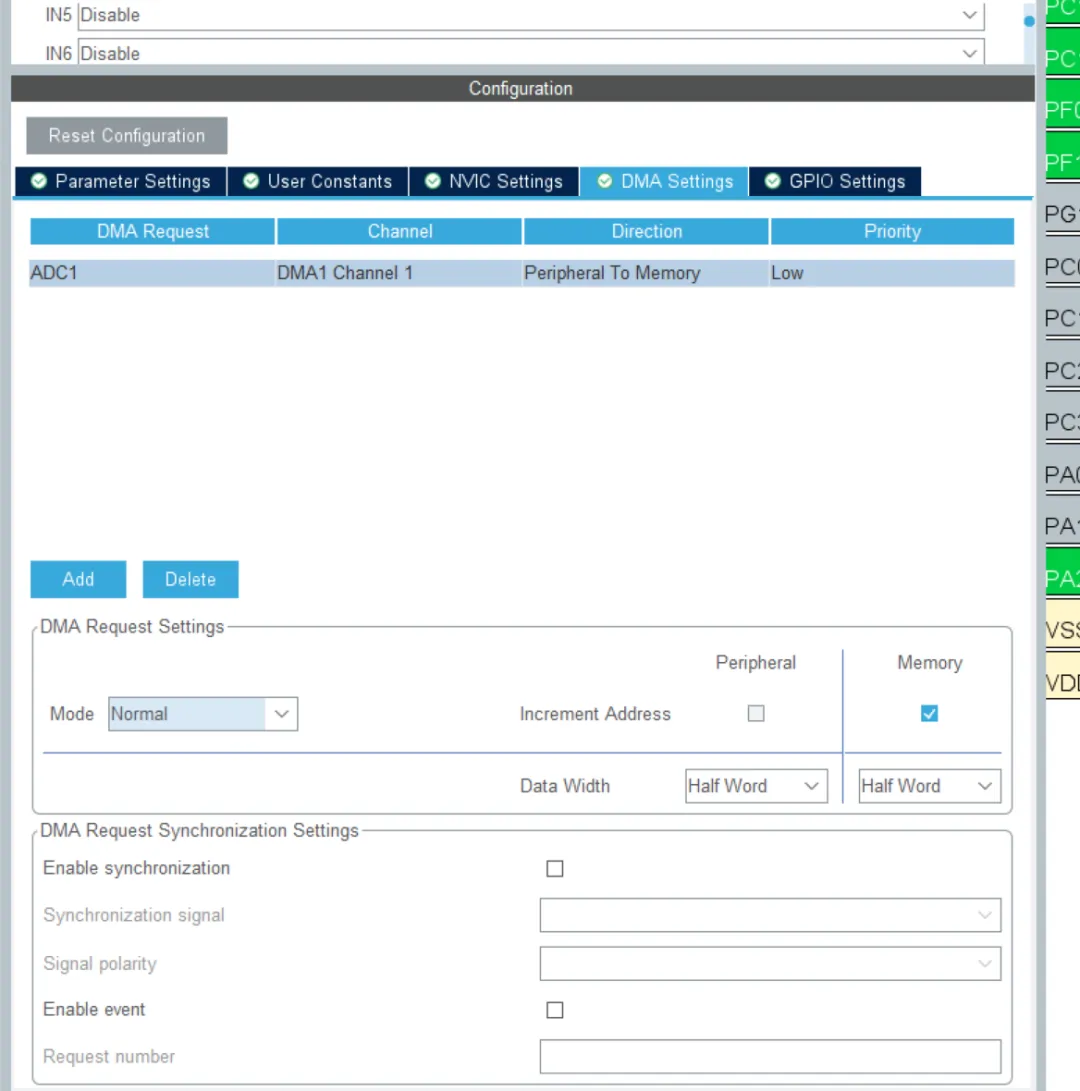1080x1091 pixels.
Task: Open the IN5 channel dropdown
Action: (x=530, y=15)
